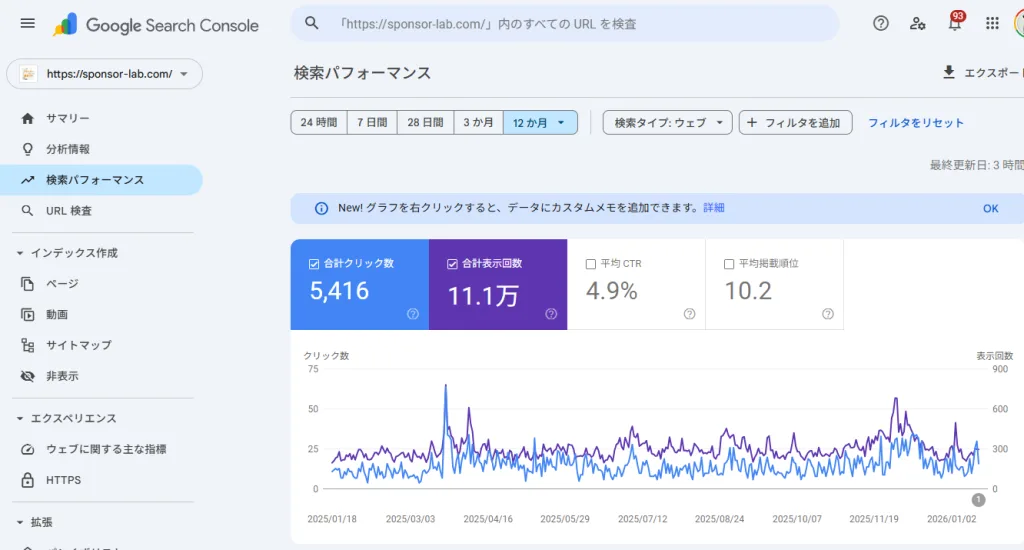Click the 詳細 link in banner
1024x550 pixels.
714,208
